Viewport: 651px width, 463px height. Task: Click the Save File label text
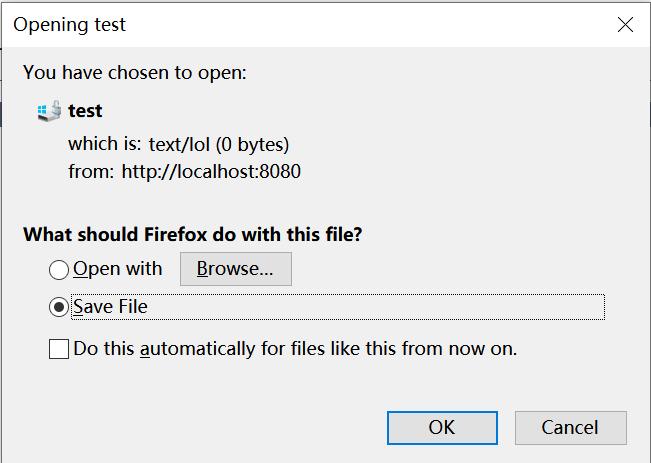pyautogui.click(x=110, y=307)
